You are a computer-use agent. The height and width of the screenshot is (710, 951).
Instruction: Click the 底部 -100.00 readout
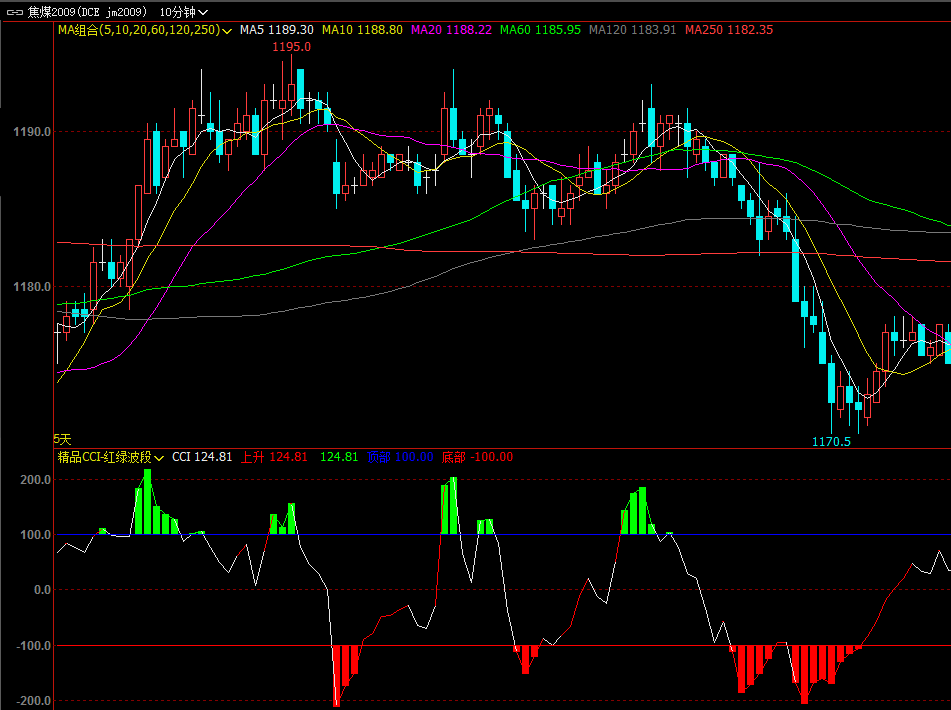[477, 457]
